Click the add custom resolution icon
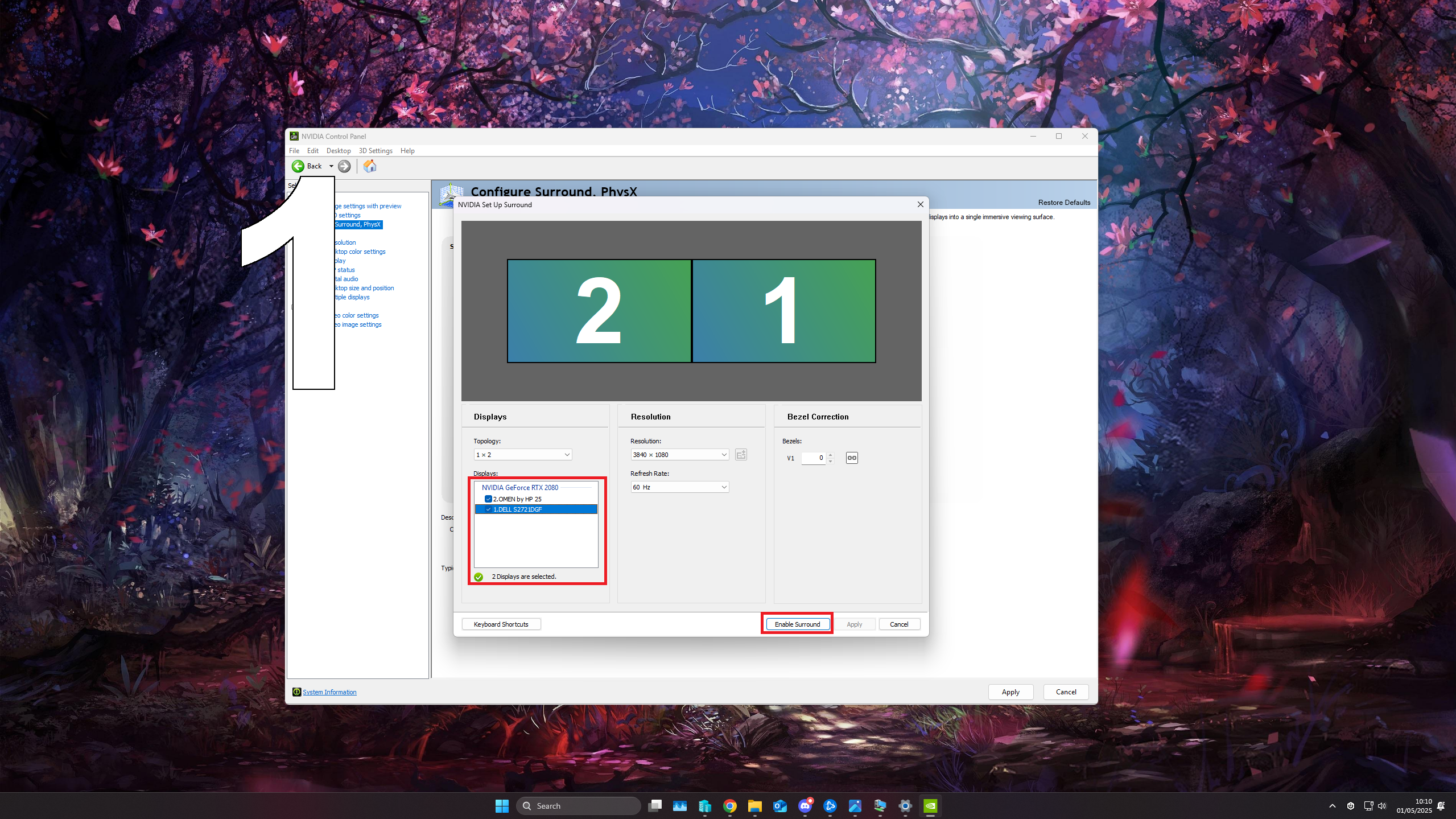 tap(741, 455)
